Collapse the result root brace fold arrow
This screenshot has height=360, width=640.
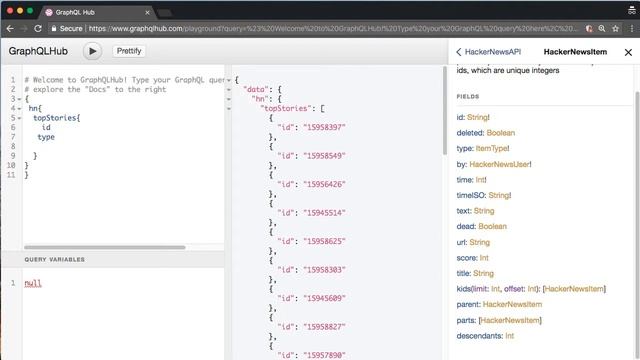click(x=229, y=80)
